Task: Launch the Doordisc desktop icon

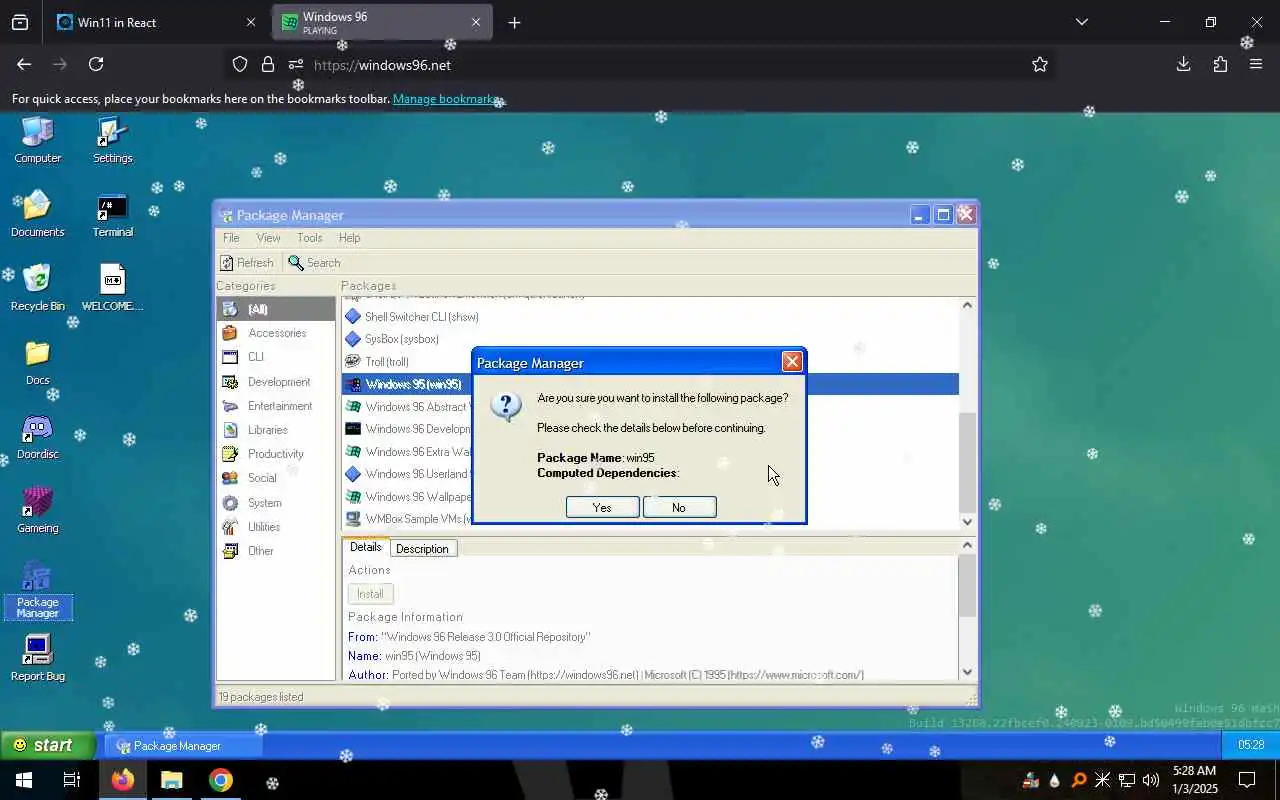Action: [38, 436]
